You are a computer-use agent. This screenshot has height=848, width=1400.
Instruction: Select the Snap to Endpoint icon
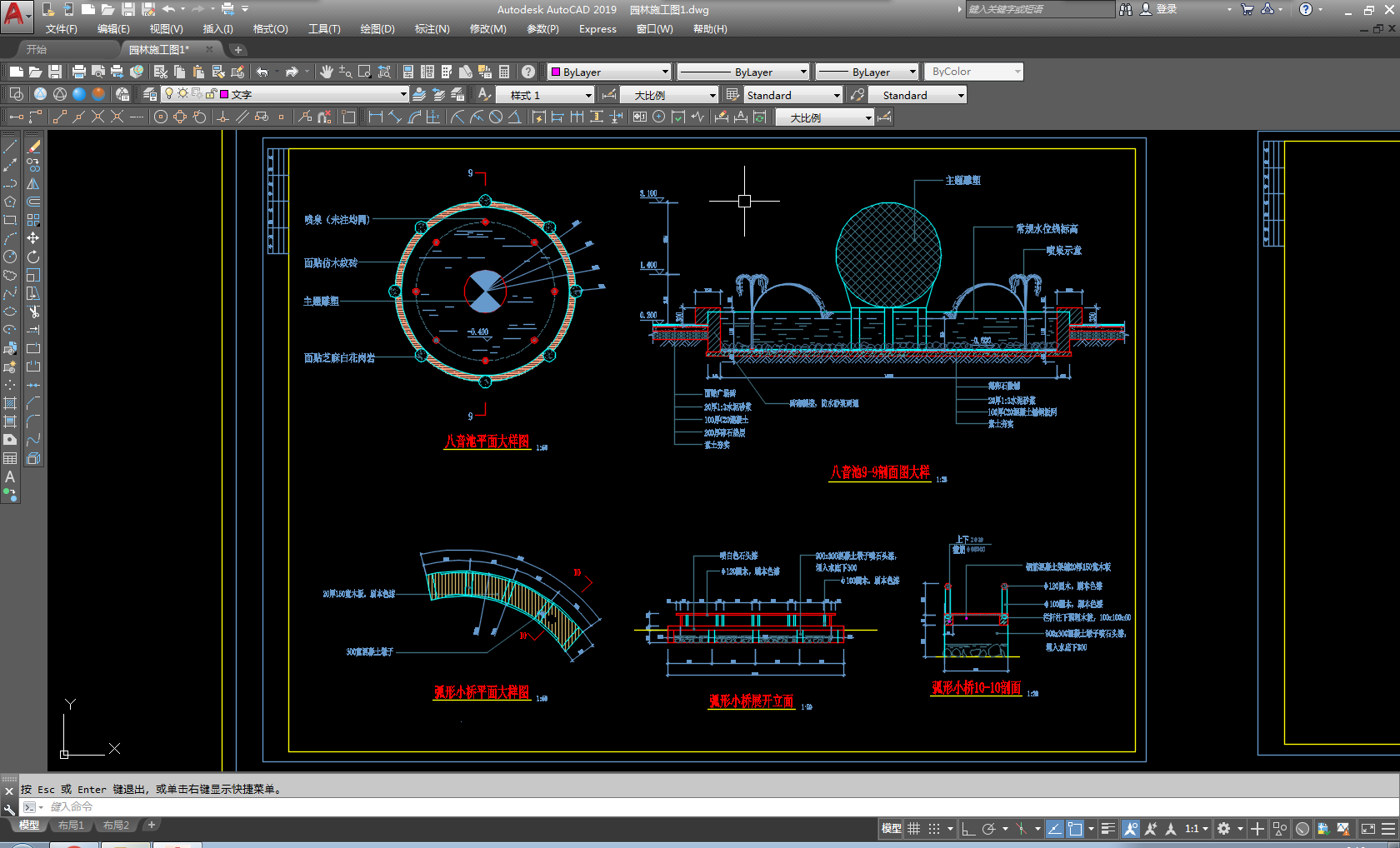pyautogui.click(x=59, y=117)
